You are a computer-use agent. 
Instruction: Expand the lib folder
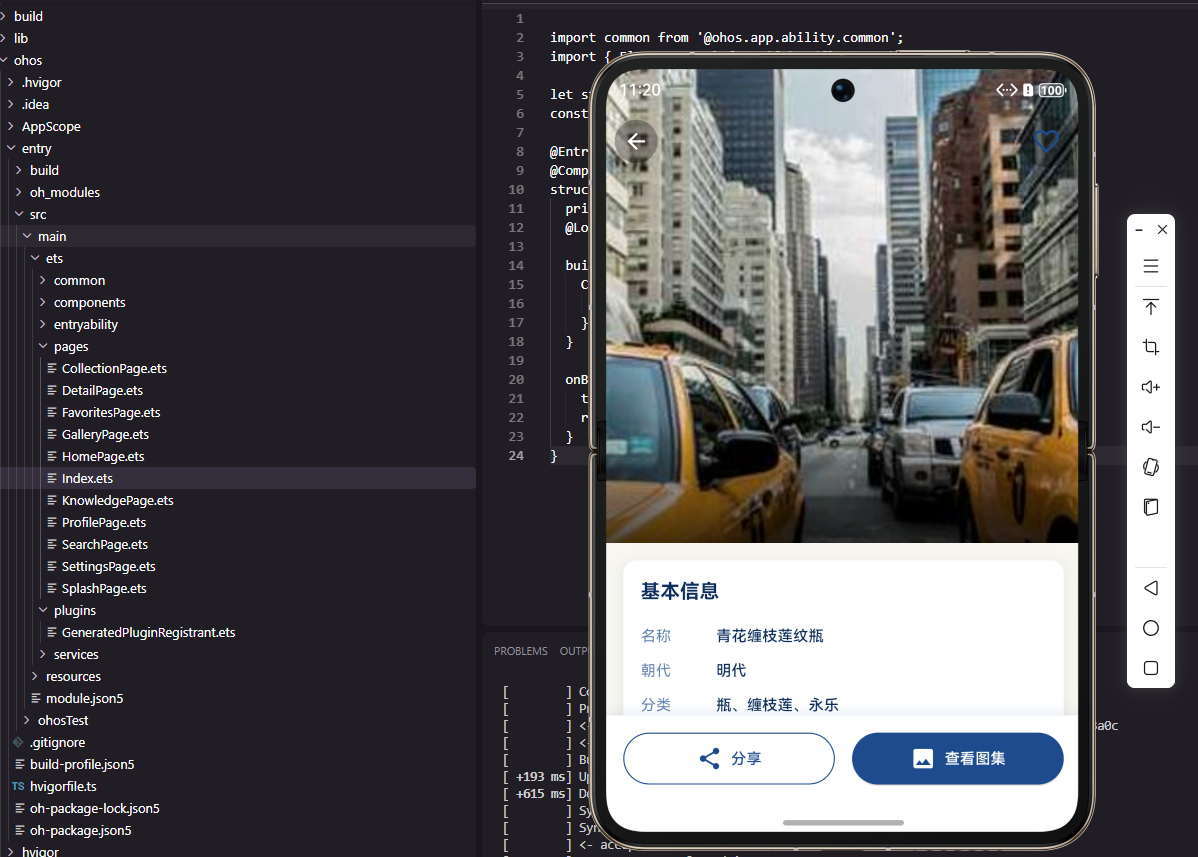[x=21, y=38]
